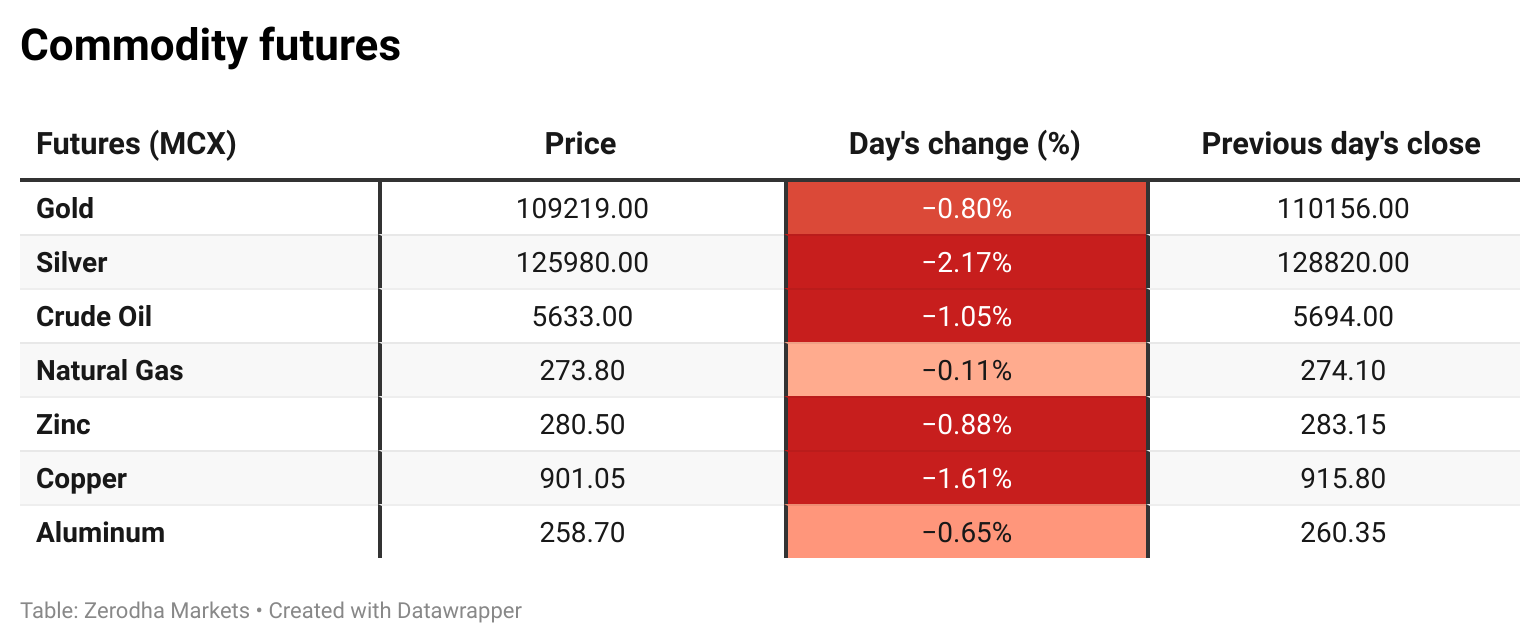The image size is (1540, 644).
Task: Click Copper's −1.61% change cell
Action: pos(966,479)
